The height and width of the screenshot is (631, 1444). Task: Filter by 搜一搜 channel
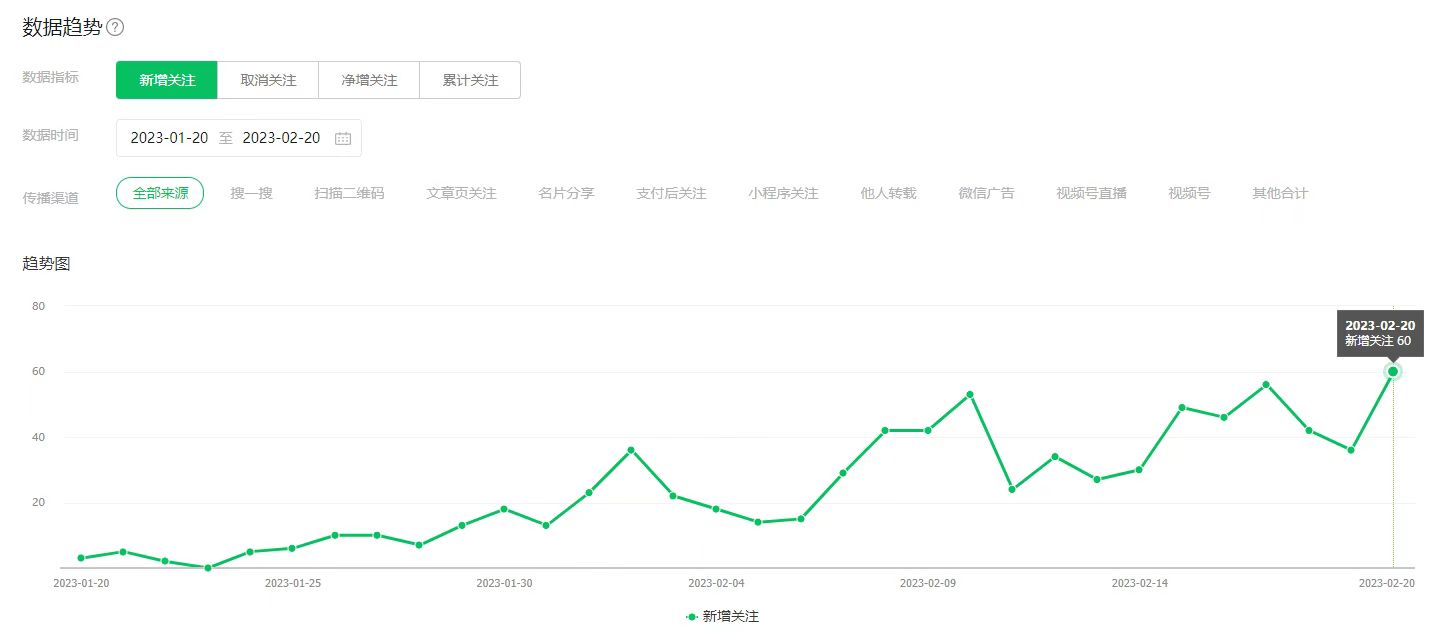pos(251,193)
